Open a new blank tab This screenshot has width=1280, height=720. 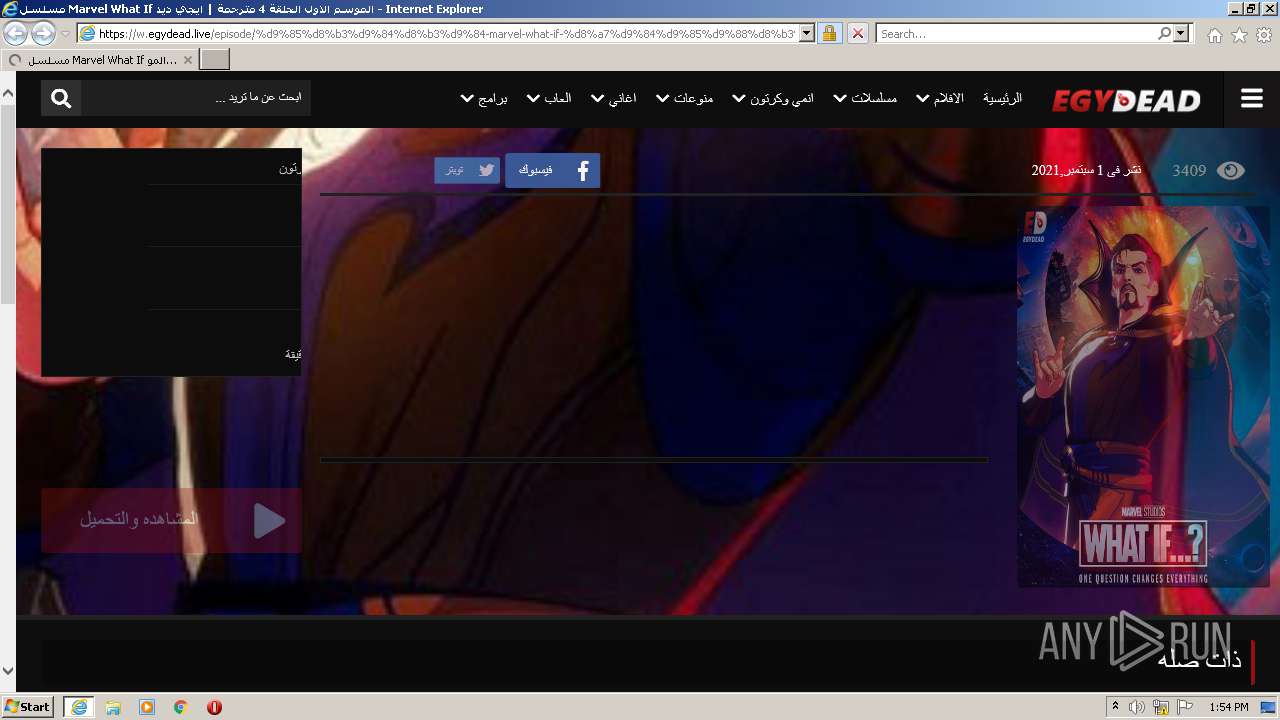pyautogui.click(x=215, y=60)
